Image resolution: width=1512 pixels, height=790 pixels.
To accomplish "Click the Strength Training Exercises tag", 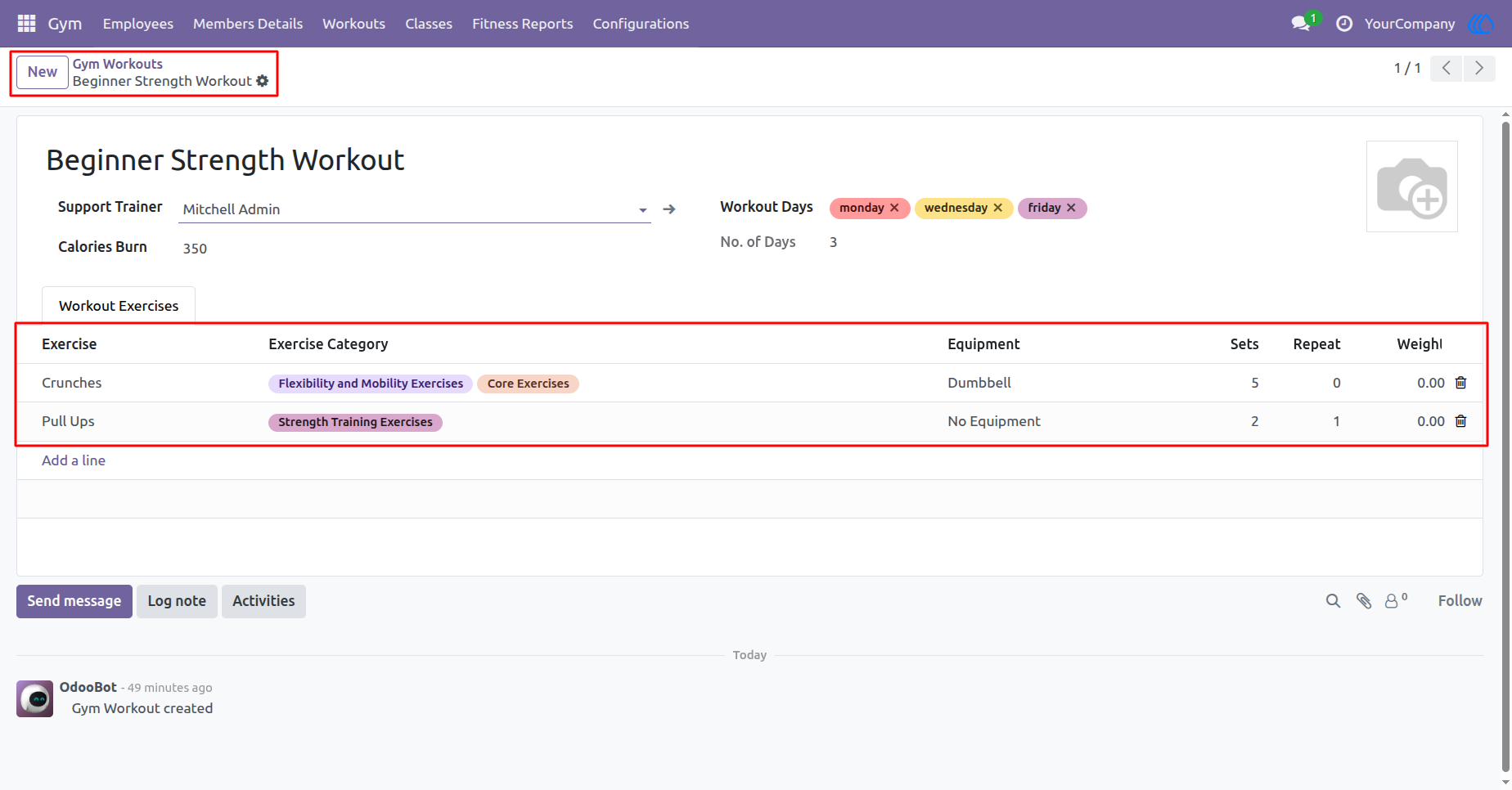I will (355, 422).
